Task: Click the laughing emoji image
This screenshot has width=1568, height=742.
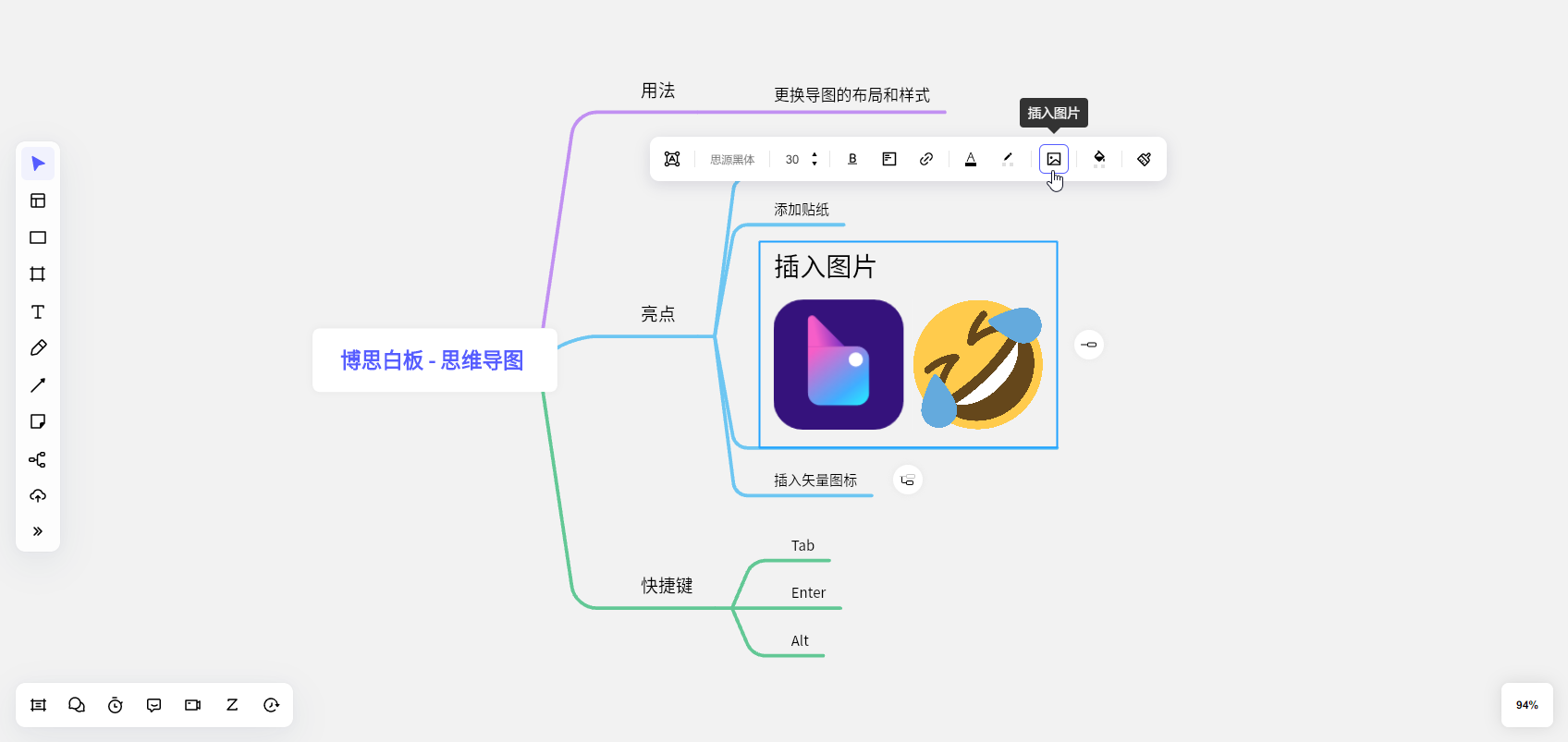Action: click(x=978, y=364)
